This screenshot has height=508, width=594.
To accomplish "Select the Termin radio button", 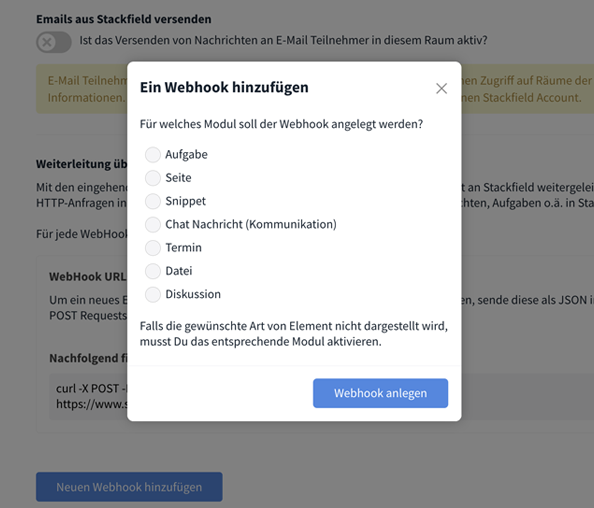I will pyautogui.click(x=153, y=248).
